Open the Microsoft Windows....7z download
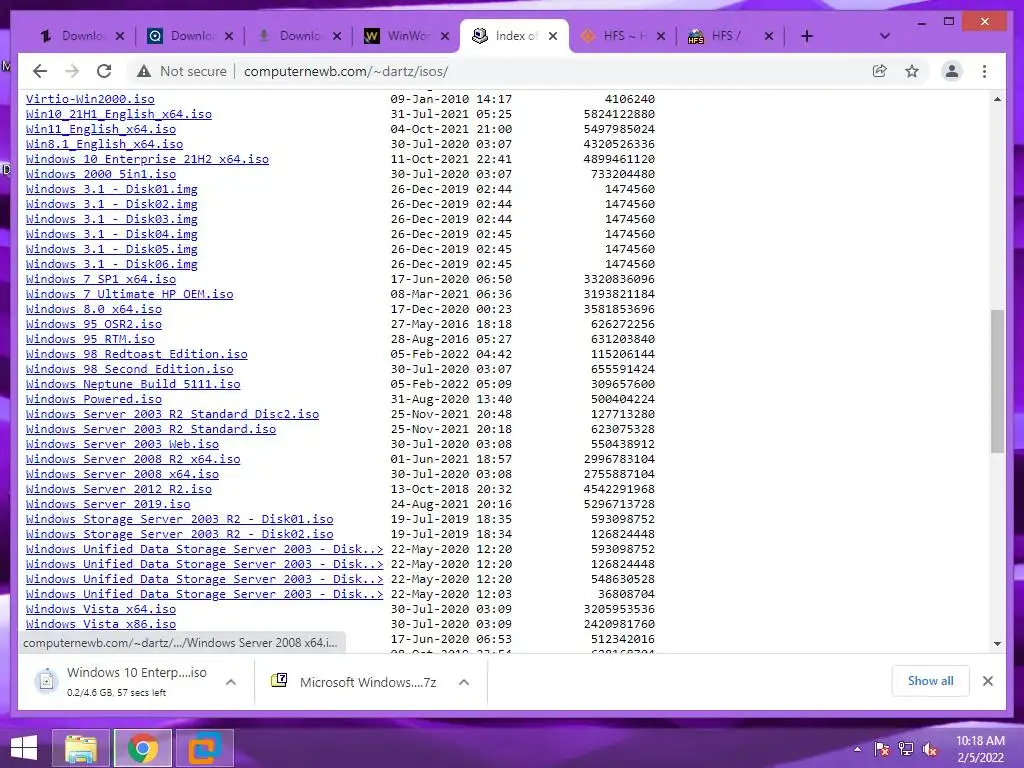Screen dimensions: 1024x768 (355, 682)
